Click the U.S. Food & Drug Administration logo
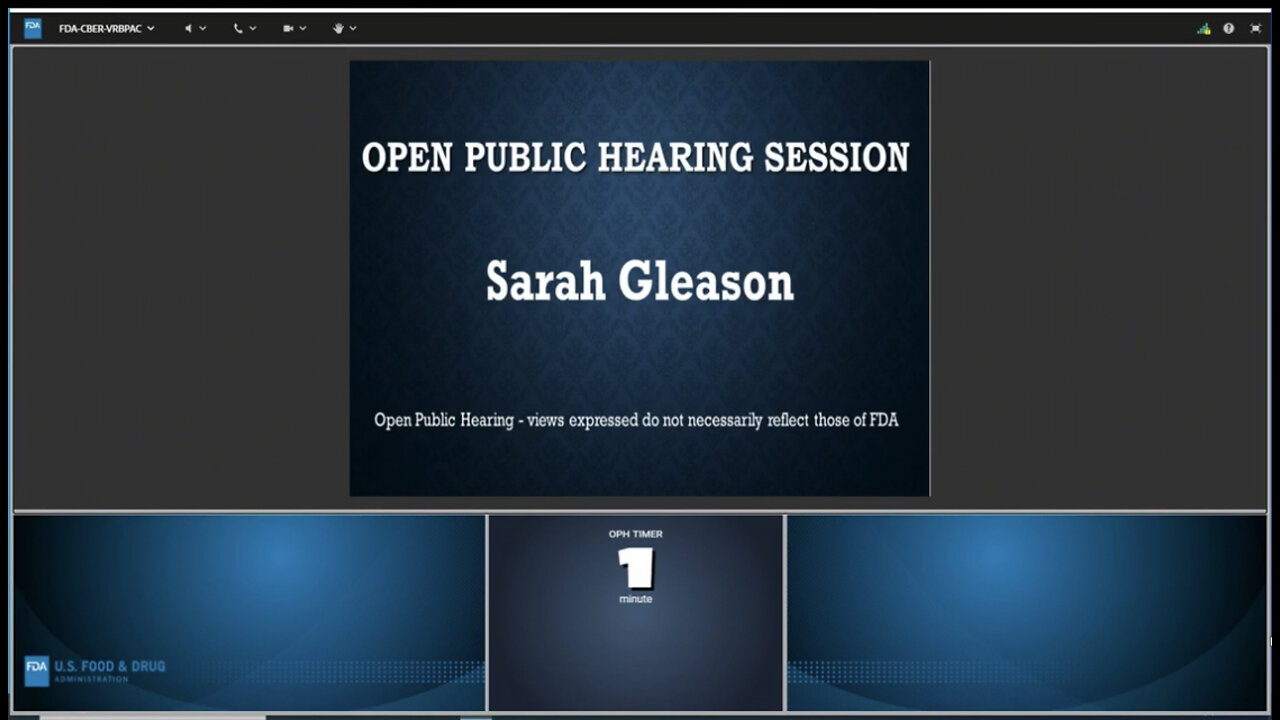The height and width of the screenshot is (720, 1280). pyautogui.click(x=95, y=670)
